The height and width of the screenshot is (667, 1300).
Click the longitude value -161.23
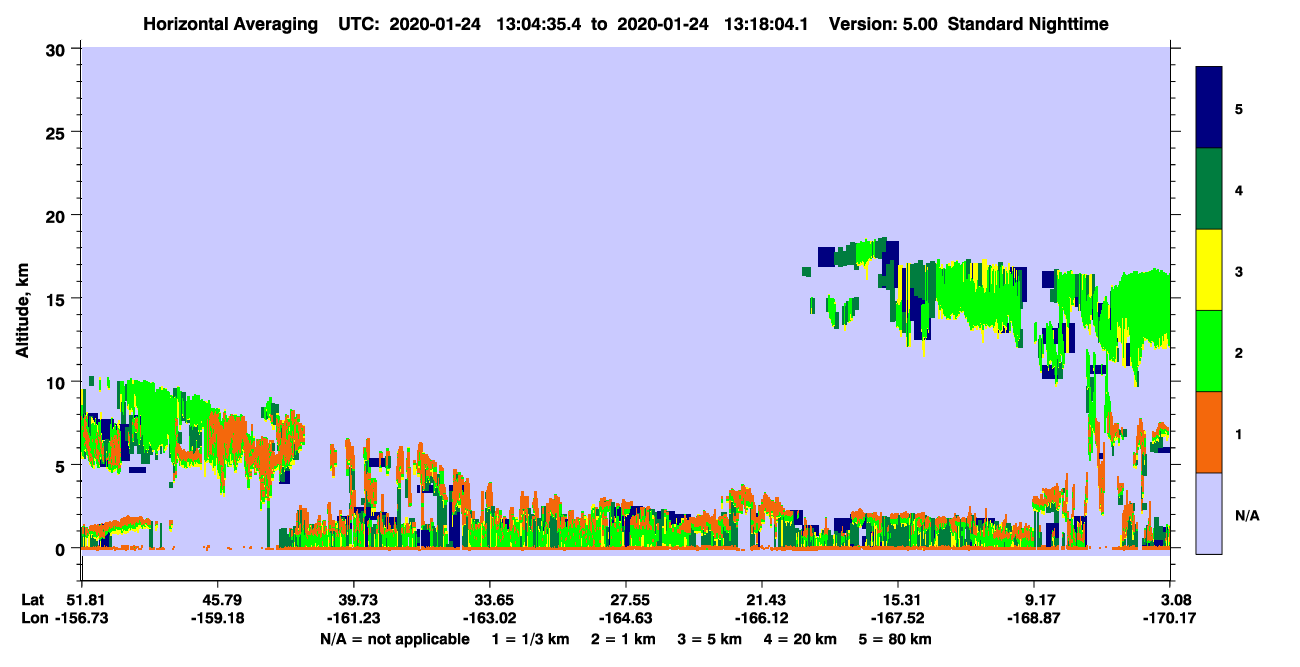coord(353,618)
